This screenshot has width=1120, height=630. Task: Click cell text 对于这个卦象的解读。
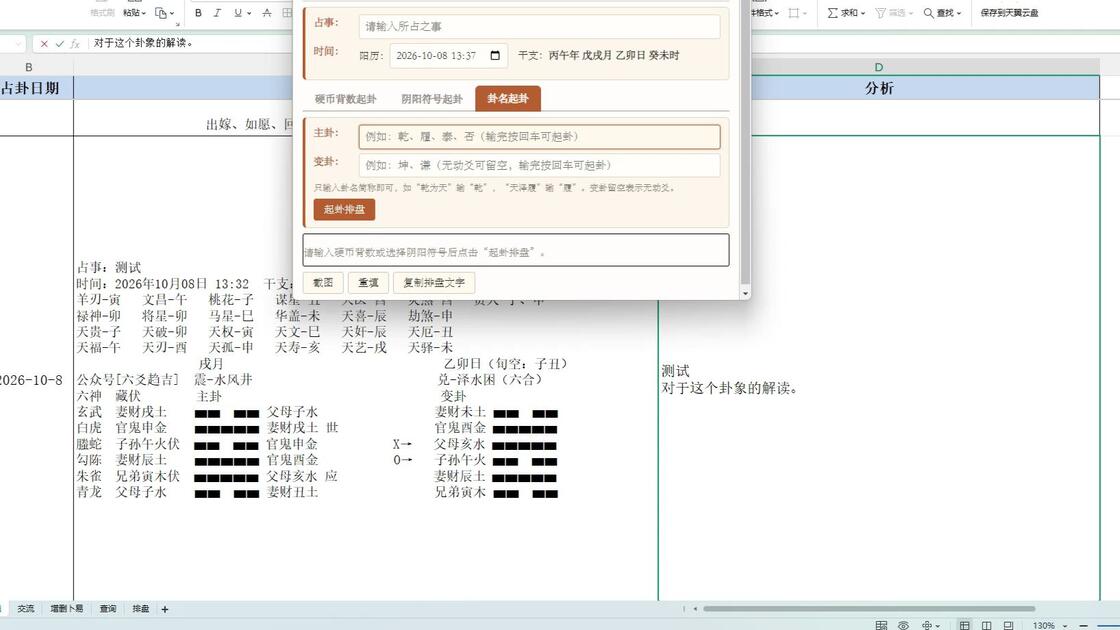coord(729,388)
